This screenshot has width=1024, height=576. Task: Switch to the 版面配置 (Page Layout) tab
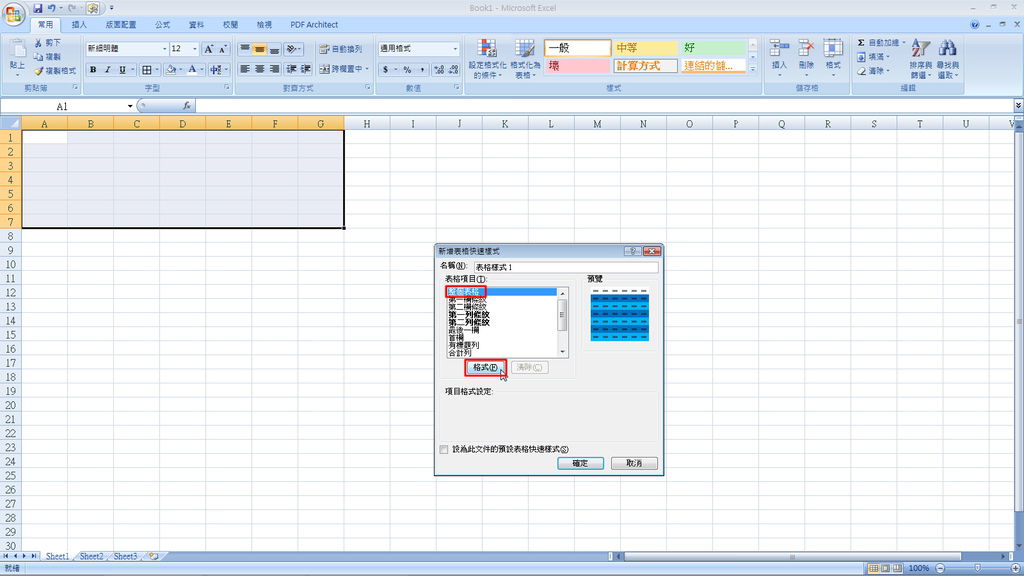121,25
